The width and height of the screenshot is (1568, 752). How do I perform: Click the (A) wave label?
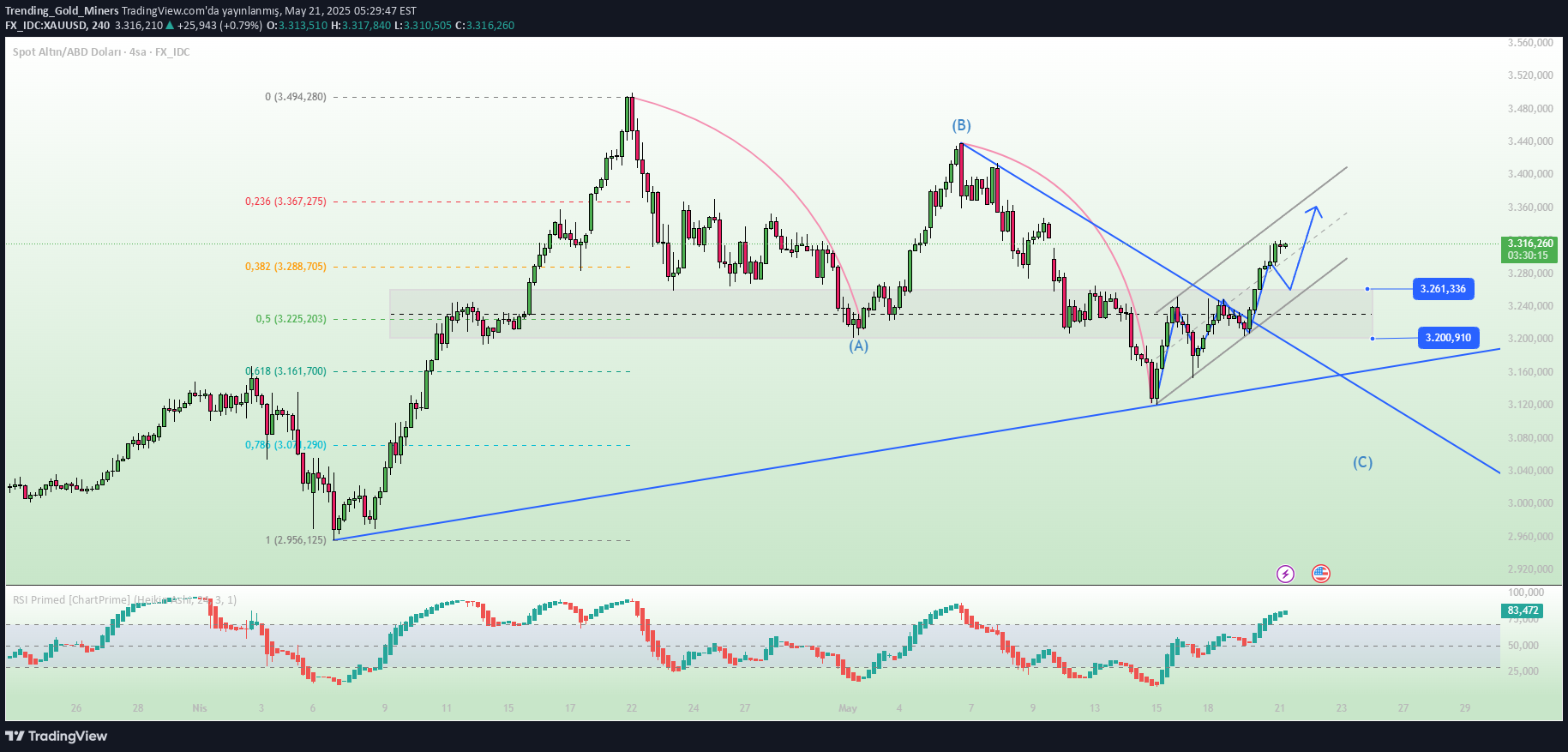[859, 346]
